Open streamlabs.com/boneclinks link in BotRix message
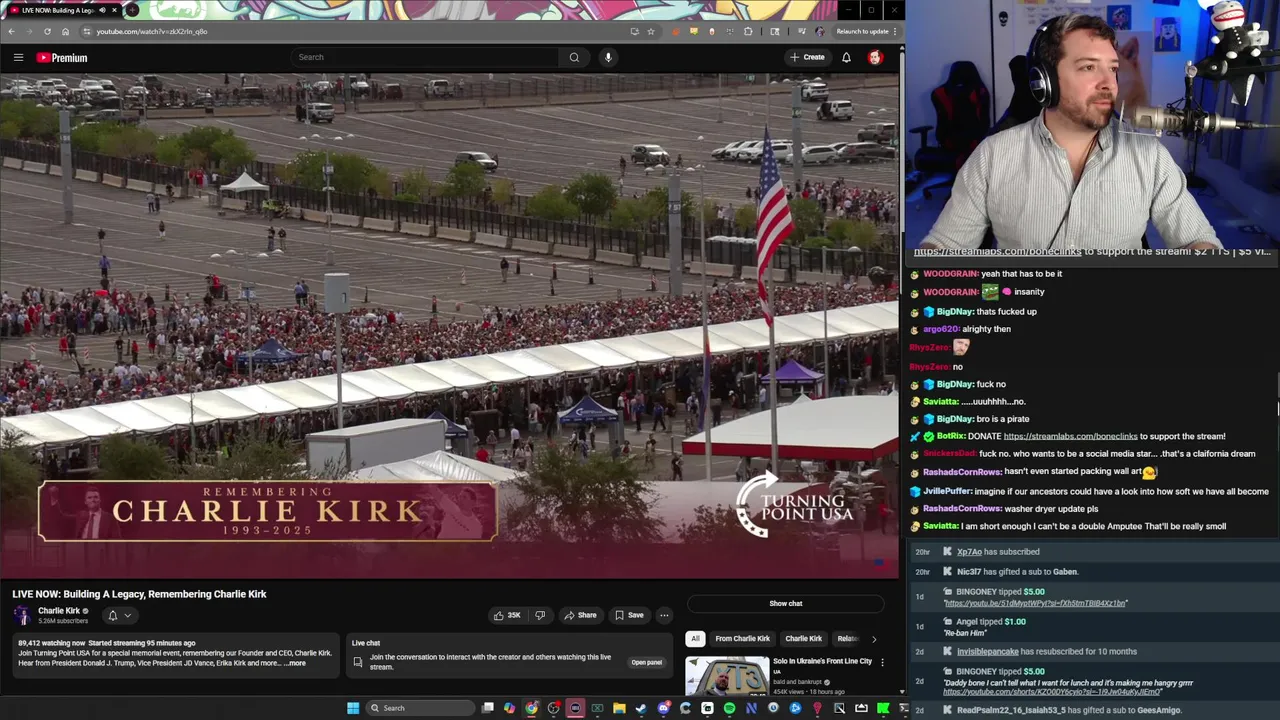Image resolution: width=1280 pixels, height=720 pixels. (x=1070, y=436)
